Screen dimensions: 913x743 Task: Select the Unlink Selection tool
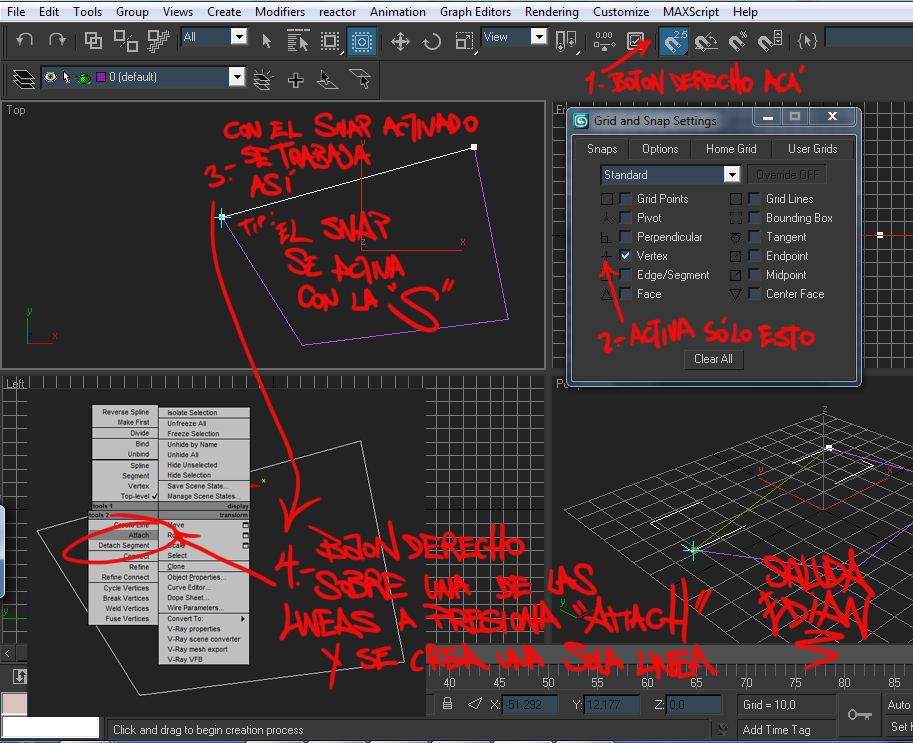125,41
